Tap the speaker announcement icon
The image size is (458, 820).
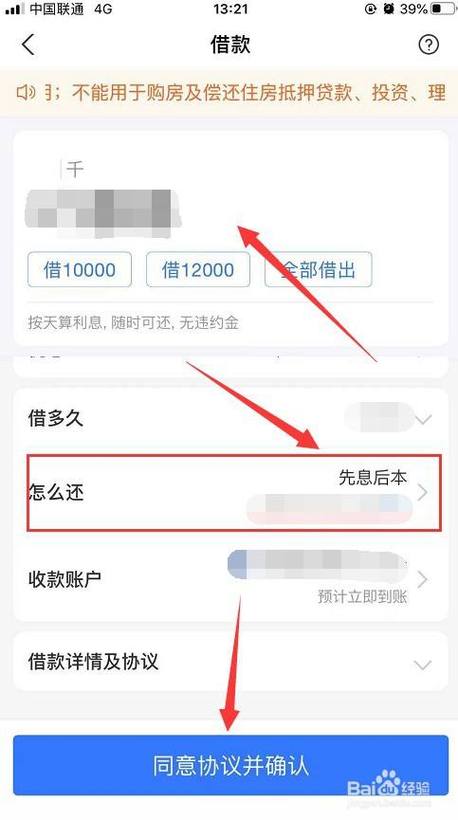pos(26,93)
